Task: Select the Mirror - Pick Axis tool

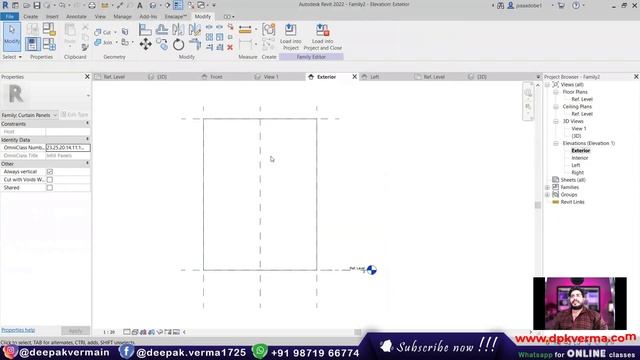Action: point(178,29)
